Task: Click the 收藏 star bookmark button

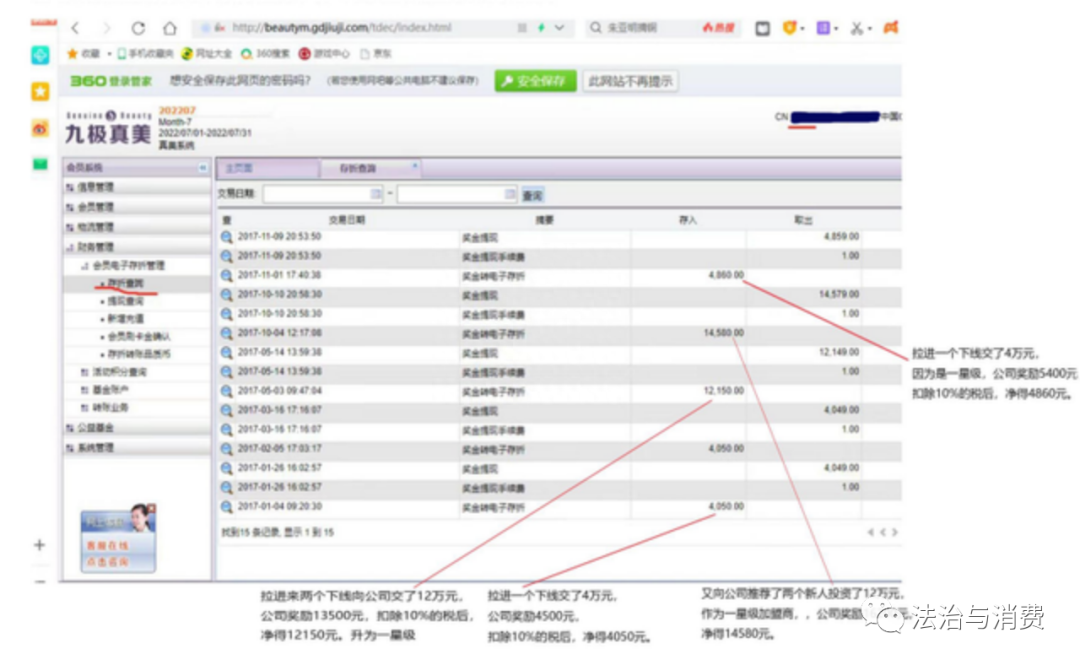Action: tap(83, 54)
